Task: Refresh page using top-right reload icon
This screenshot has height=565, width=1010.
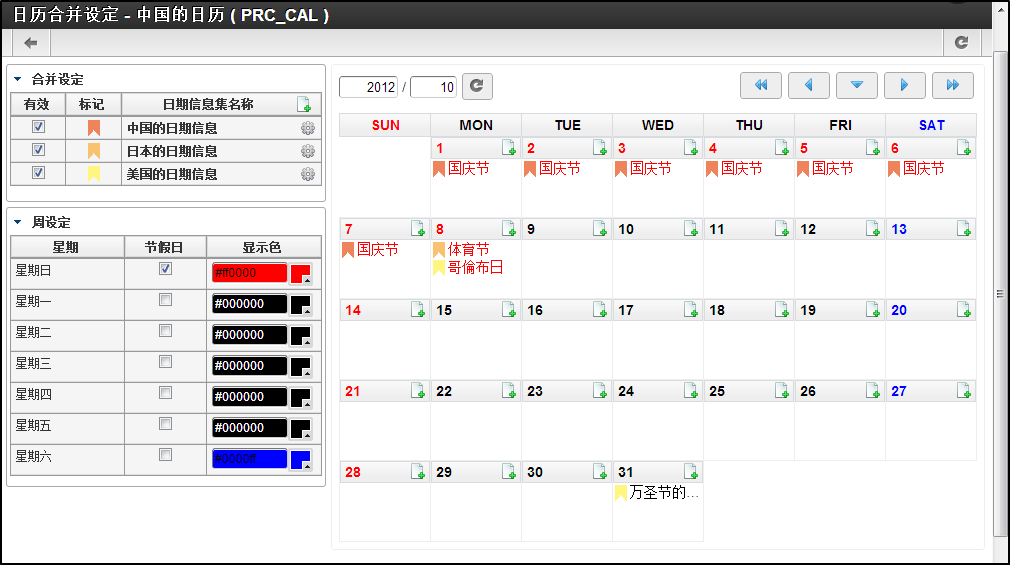Action: click(961, 43)
